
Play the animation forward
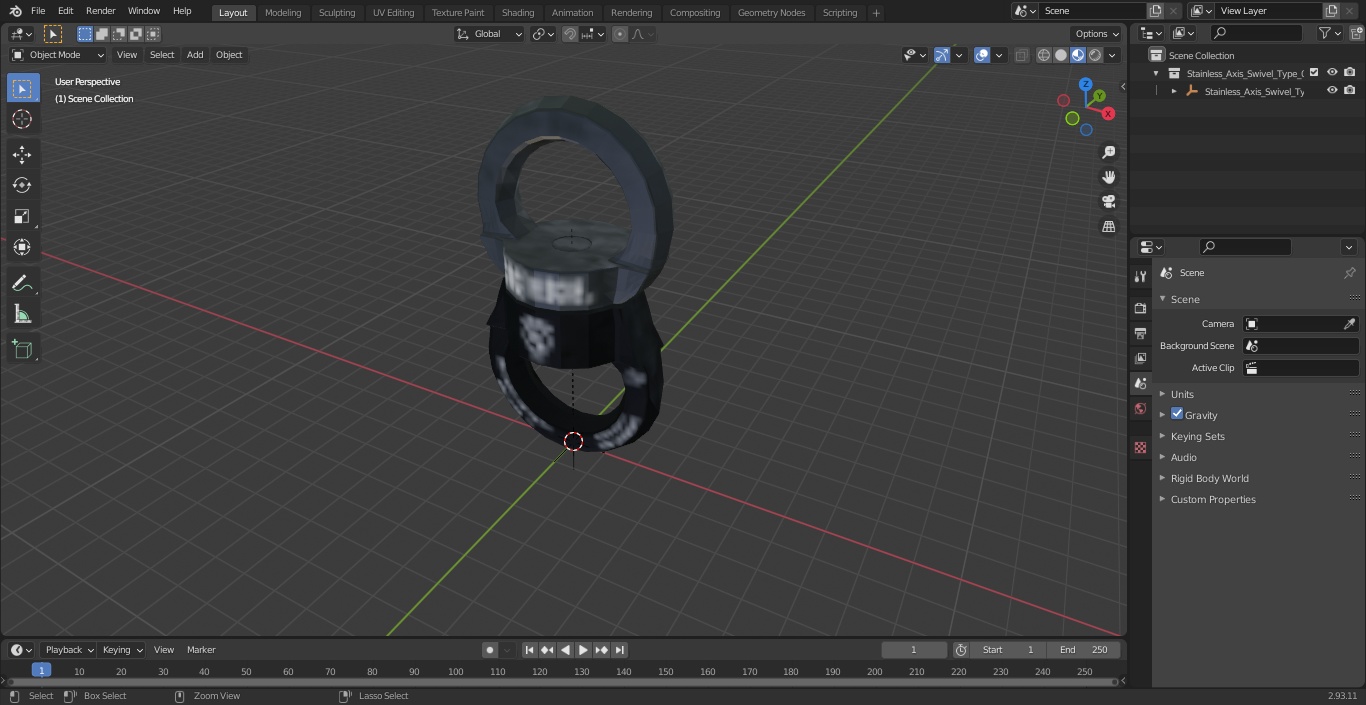[584, 650]
